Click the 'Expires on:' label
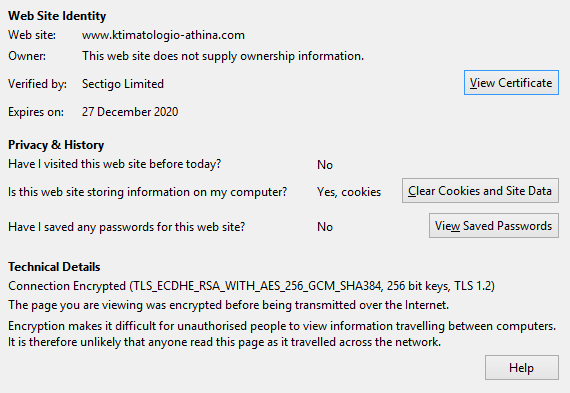This screenshot has width=570, height=393. click(x=36, y=112)
